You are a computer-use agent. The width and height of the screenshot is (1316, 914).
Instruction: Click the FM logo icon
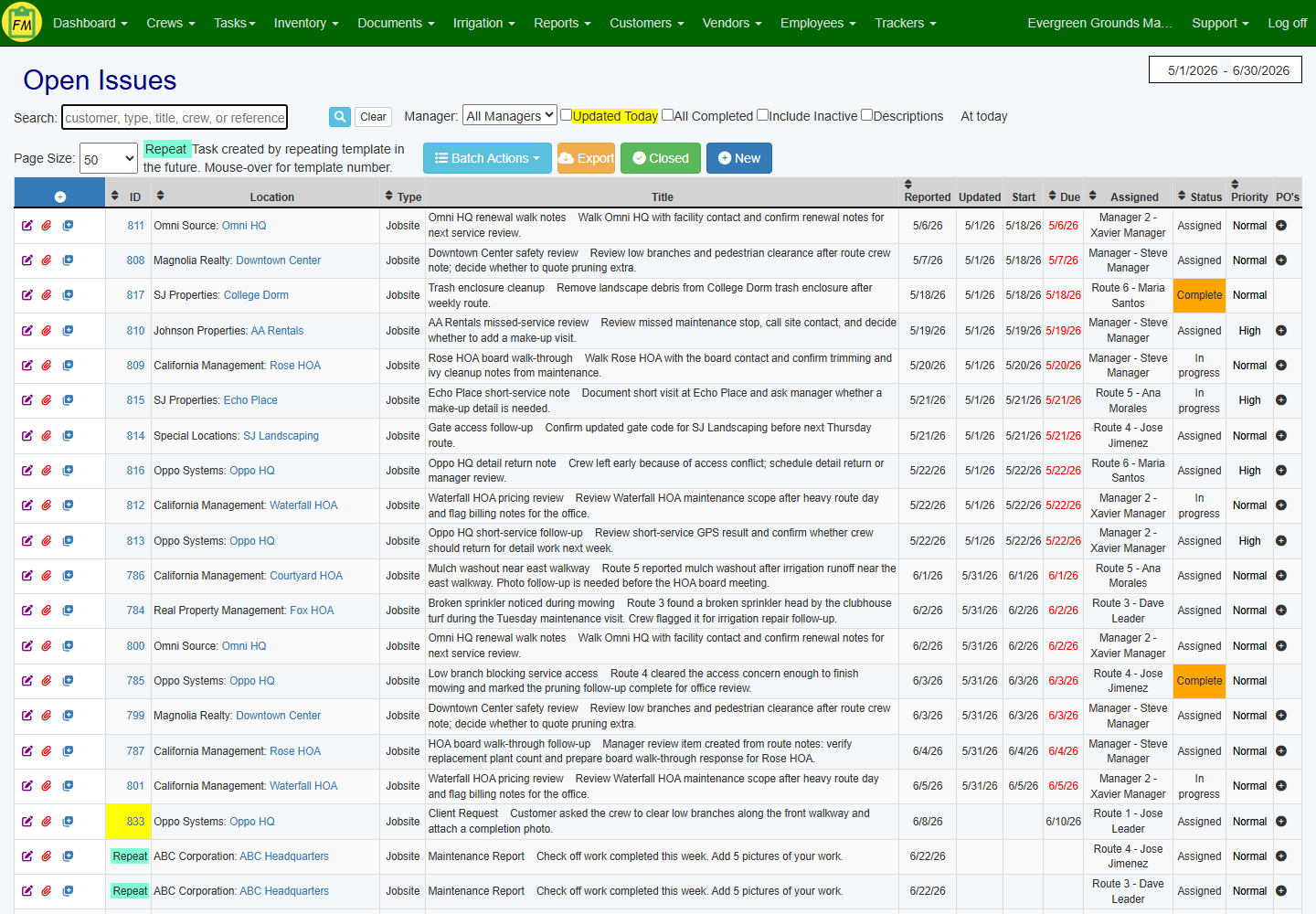point(22,23)
